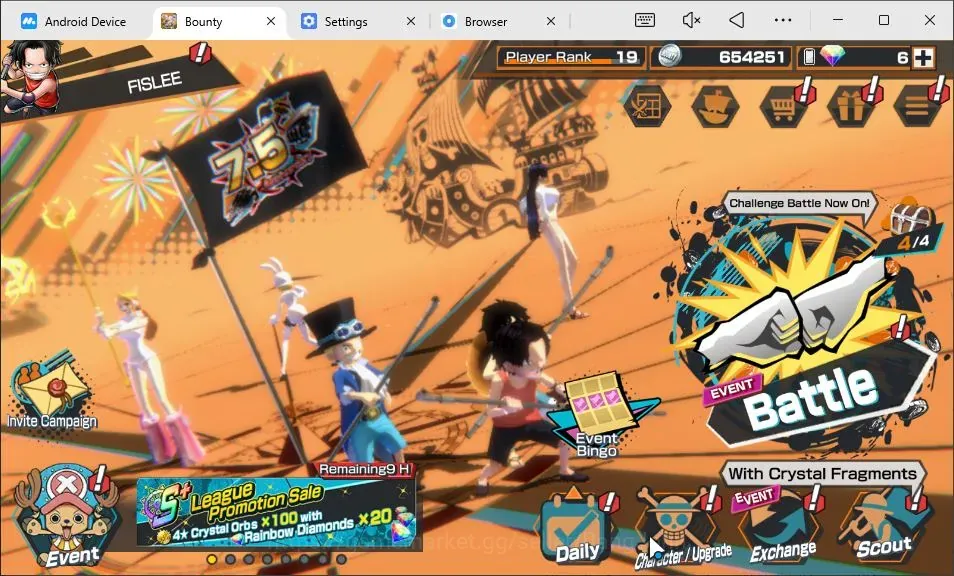Viewport: 954px width, 576px height.
Task: Tap the plus button to add diamonds
Action: (924, 58)
